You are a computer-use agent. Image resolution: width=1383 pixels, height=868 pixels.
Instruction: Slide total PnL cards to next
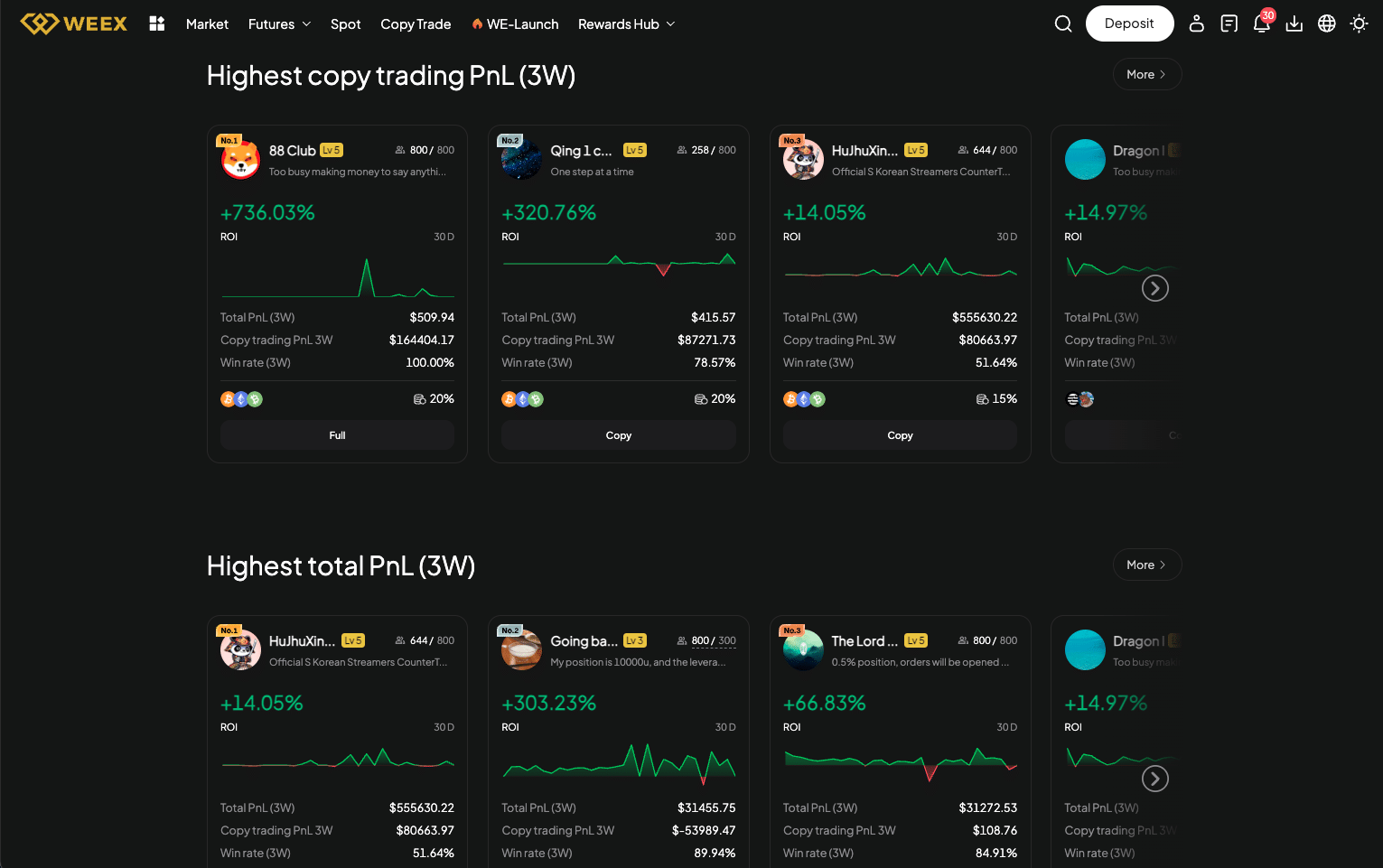point(1155,779)
